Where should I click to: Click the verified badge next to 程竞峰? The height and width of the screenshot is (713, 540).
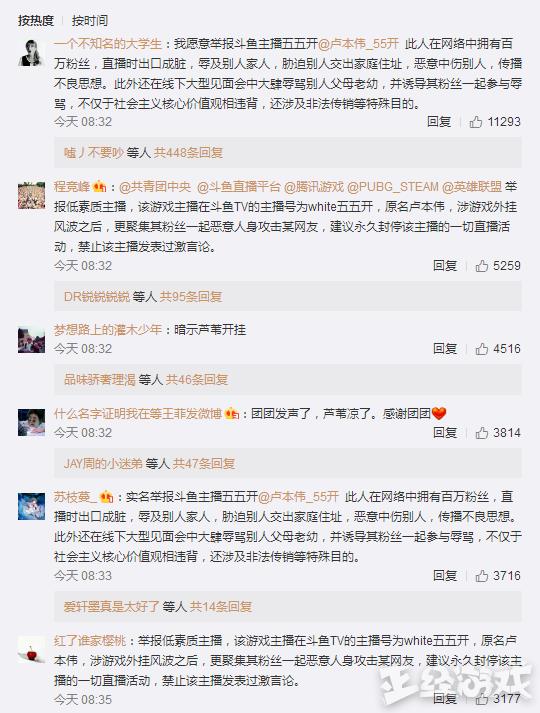pos(100,186)
